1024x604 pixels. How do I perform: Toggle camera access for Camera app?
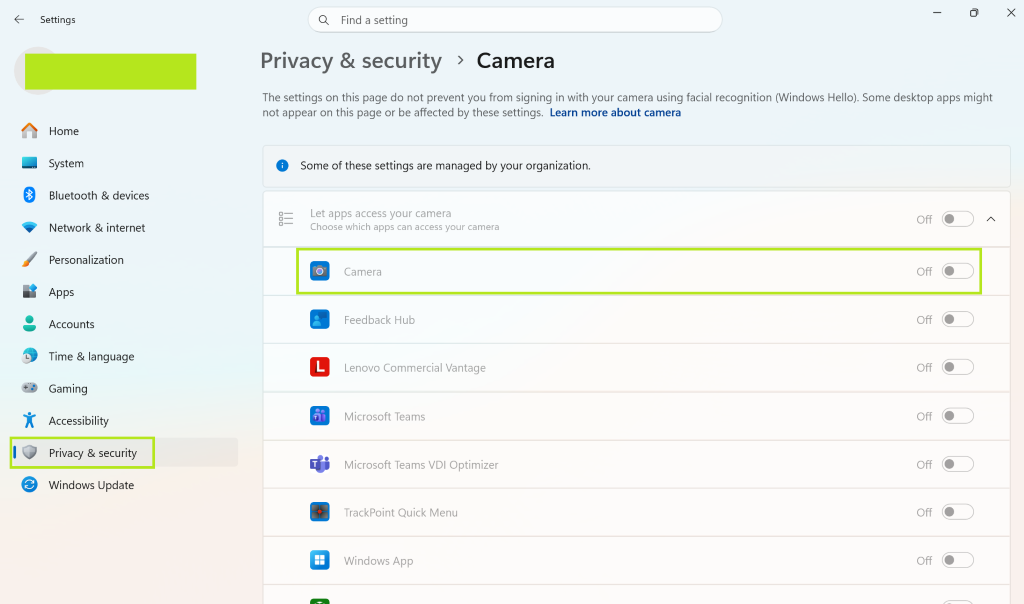(x=957, y=271)
